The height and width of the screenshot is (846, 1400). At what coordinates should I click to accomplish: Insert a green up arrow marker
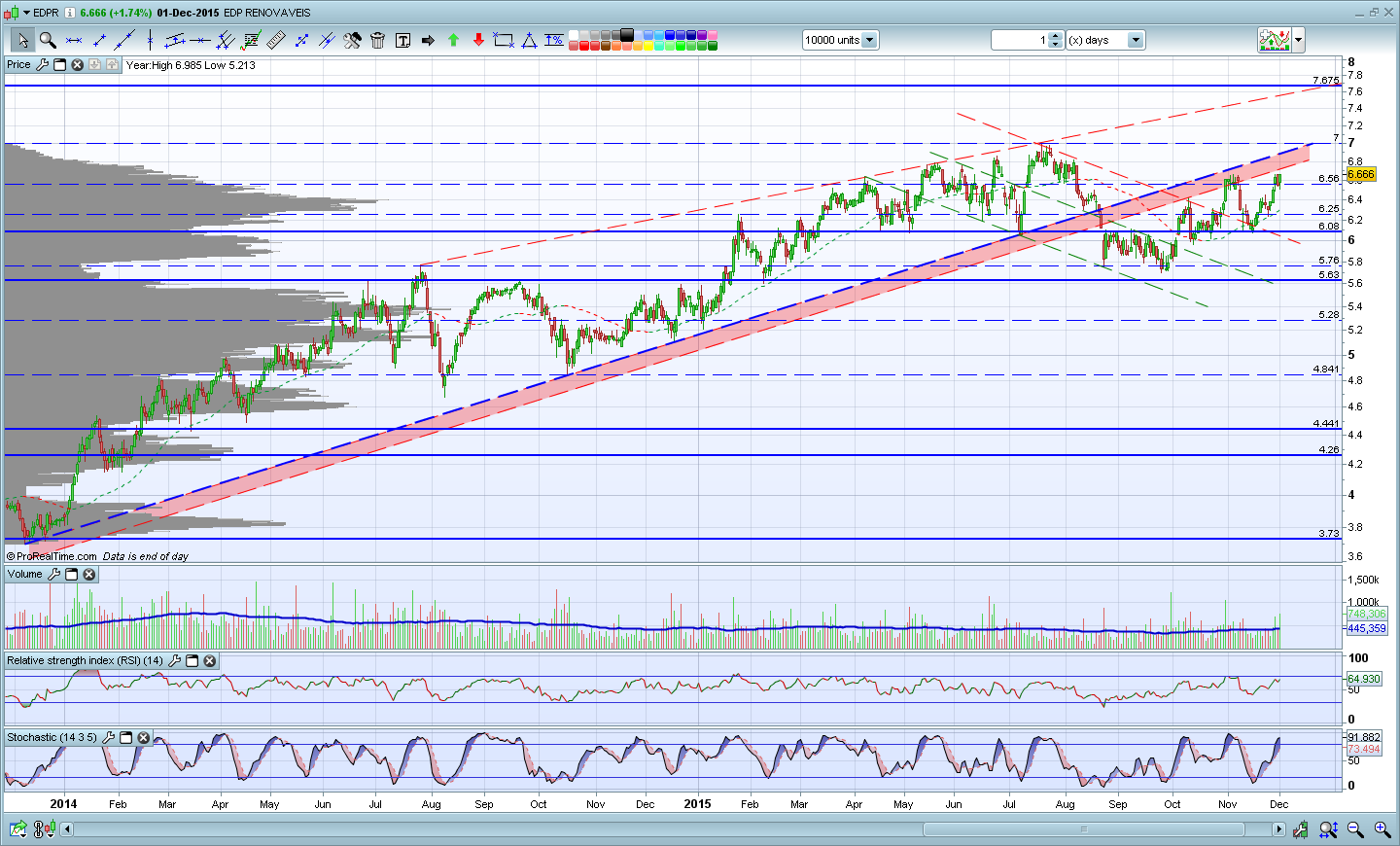point(453,40)
